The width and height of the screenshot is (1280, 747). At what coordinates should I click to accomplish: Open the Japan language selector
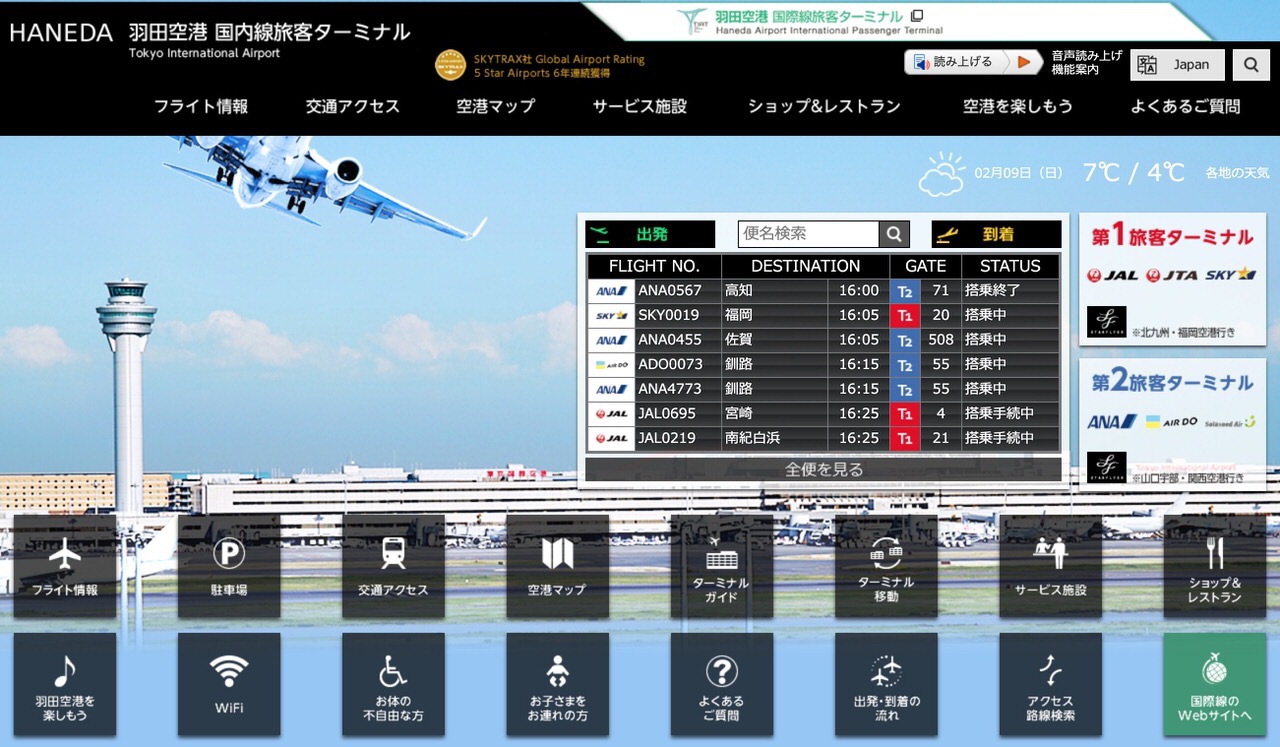point(1177,65)
